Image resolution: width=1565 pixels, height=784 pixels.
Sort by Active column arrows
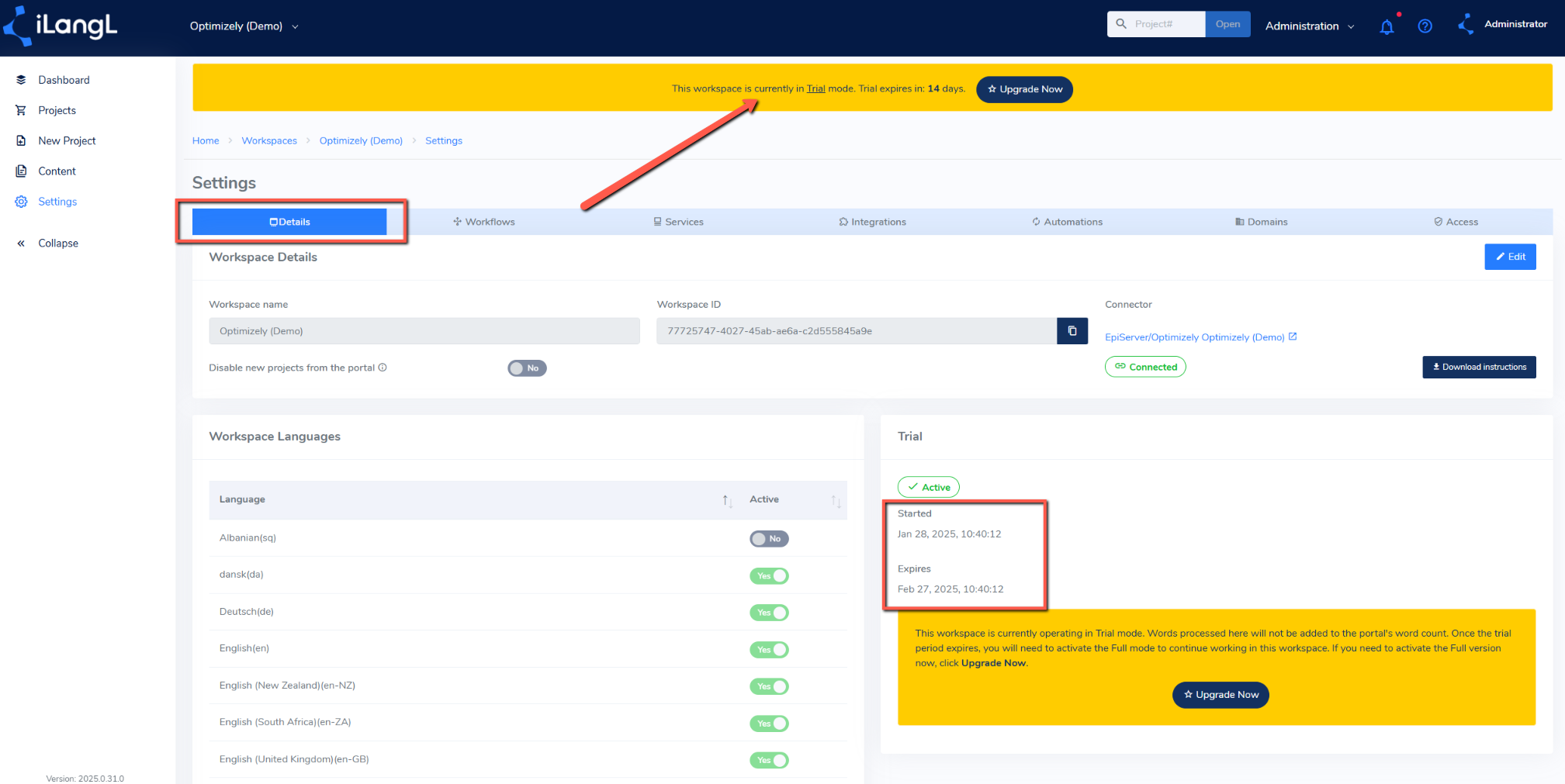tap(836, 500)
